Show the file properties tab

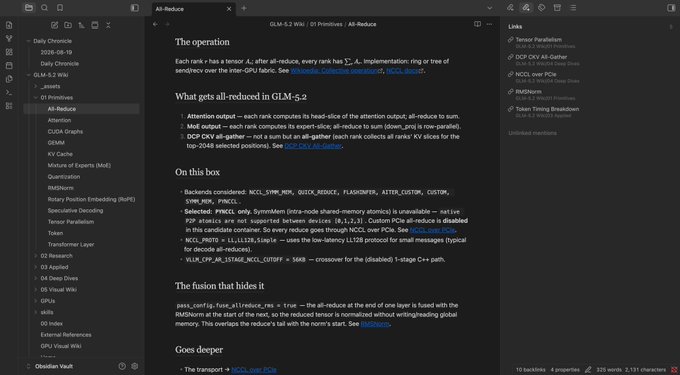557,8
